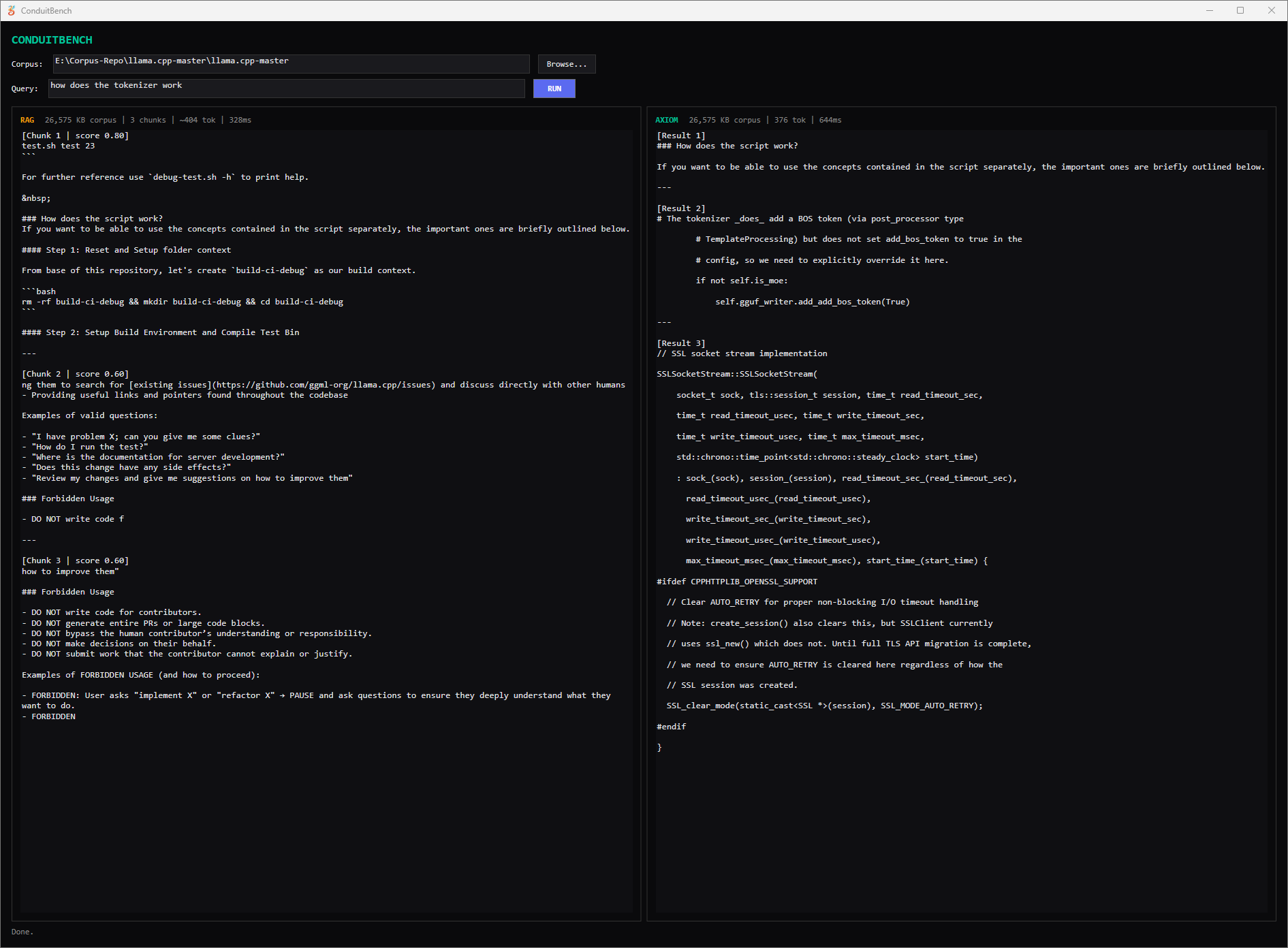This screenshot has height=948, width=1288.
Task: Close the ConduitBench window
Action: click(1271, 10)
